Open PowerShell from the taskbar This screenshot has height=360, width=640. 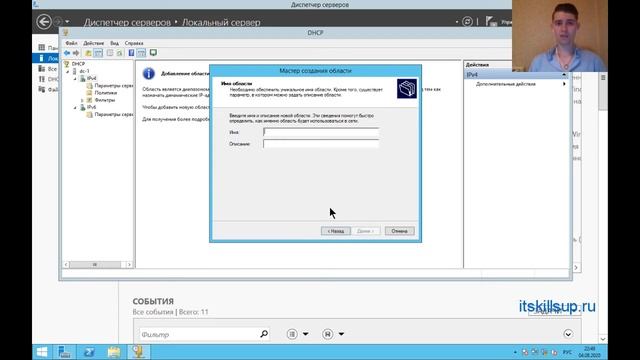click(x=89, y=352)
